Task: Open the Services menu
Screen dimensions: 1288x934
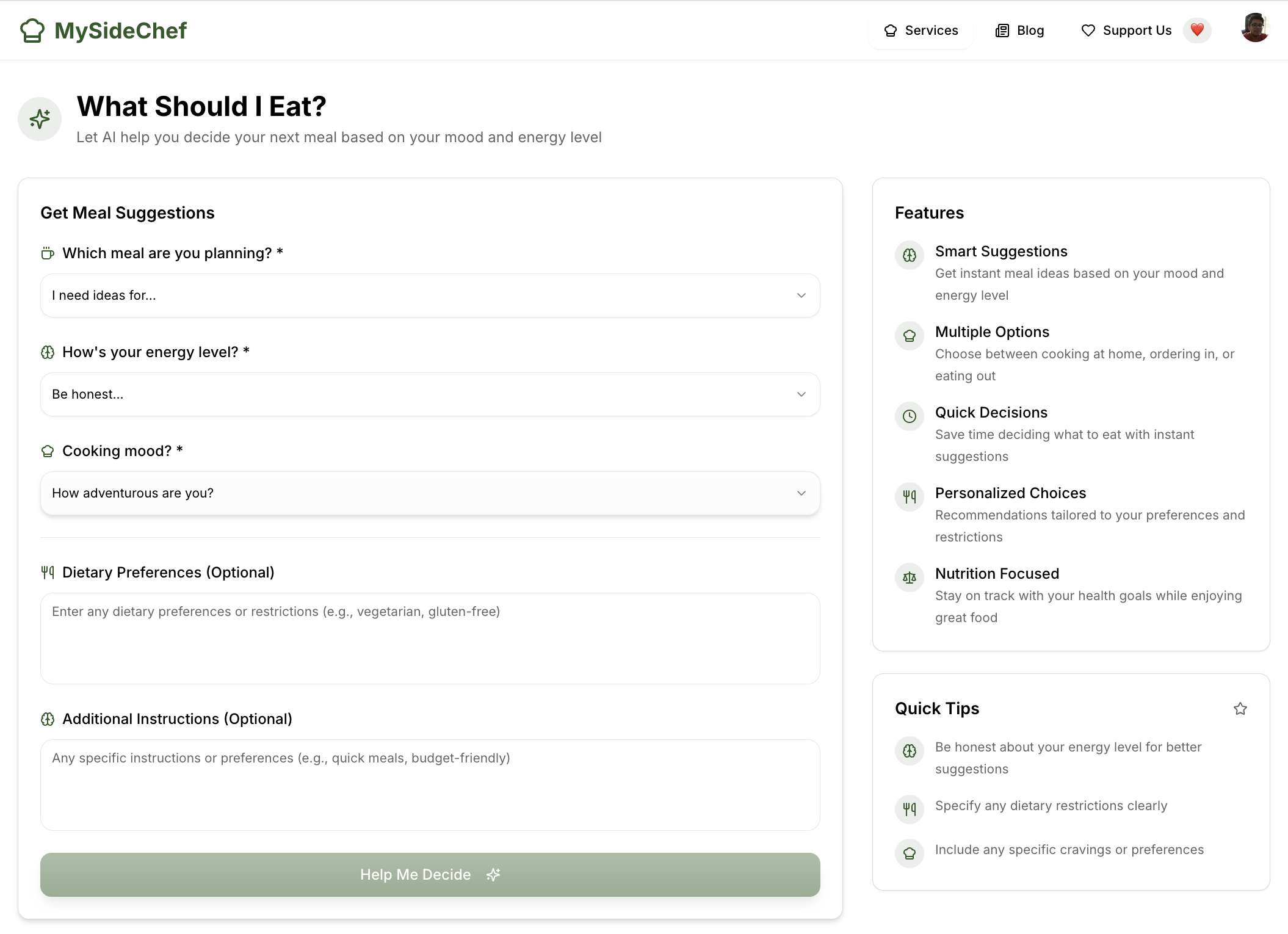Action: (x=921, y=31)
